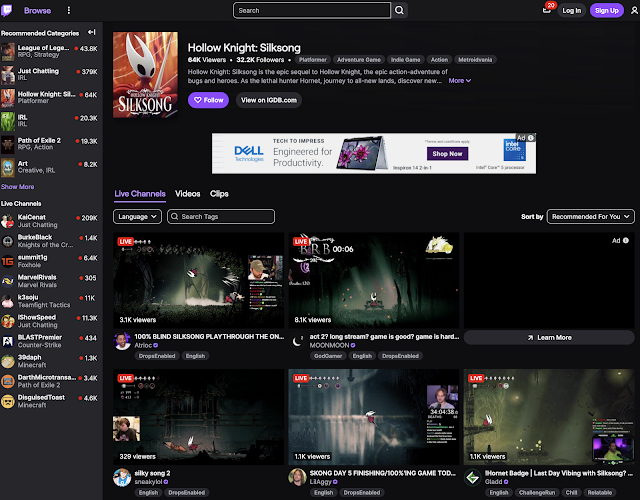Open MOONMOON's live stream thumbnail
The width and height of the screenshot is (640, 500).
click(372, 281)
